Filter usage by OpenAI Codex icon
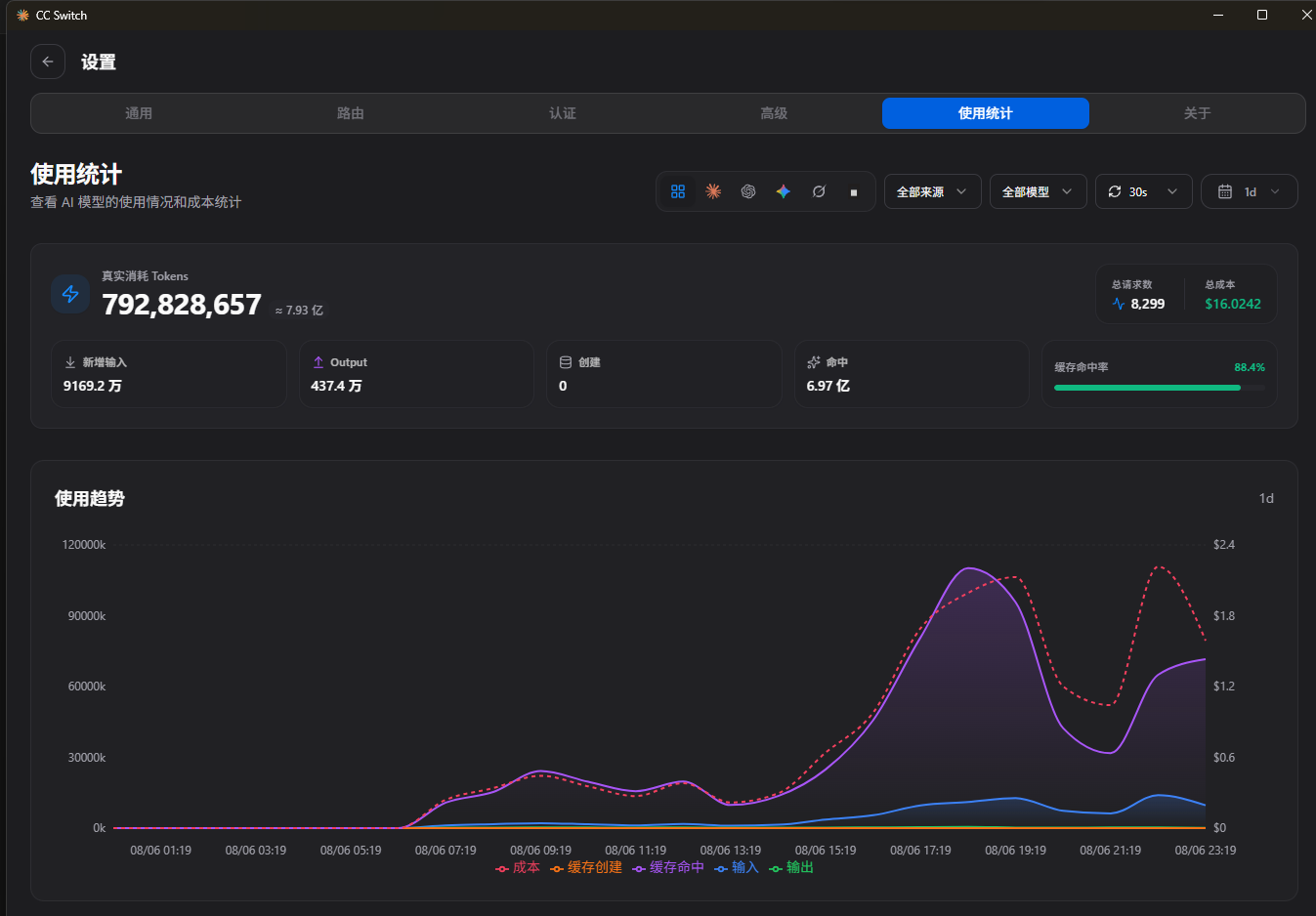The image size is (1316, 916). [748, 191]
